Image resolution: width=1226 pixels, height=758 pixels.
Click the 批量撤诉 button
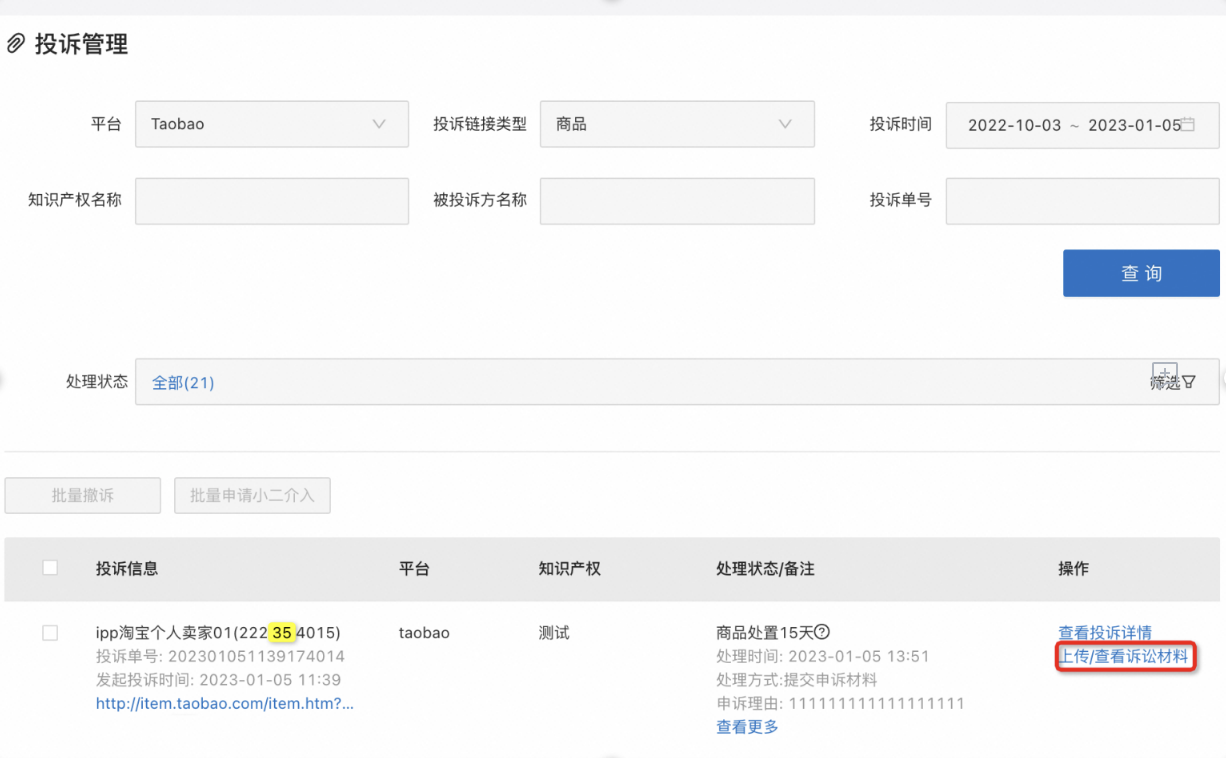click(83, 495)
